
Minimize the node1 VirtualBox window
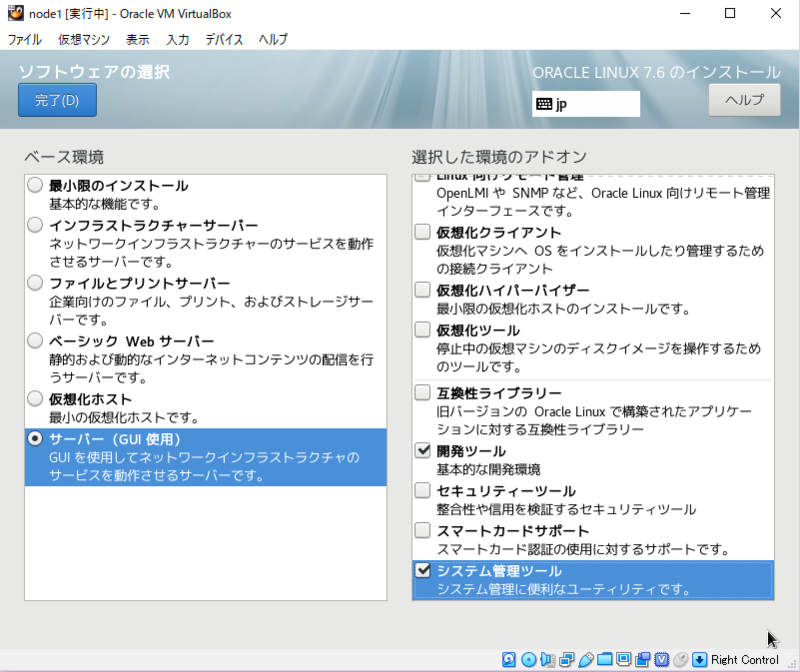(685, 13)
